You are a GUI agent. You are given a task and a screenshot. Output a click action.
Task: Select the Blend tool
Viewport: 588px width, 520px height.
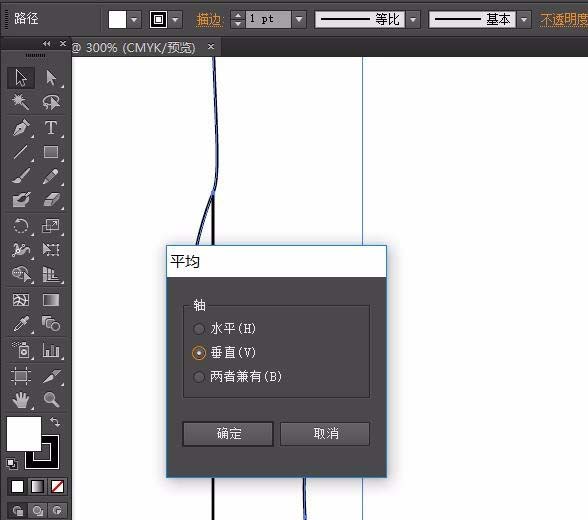coord(51,324)
